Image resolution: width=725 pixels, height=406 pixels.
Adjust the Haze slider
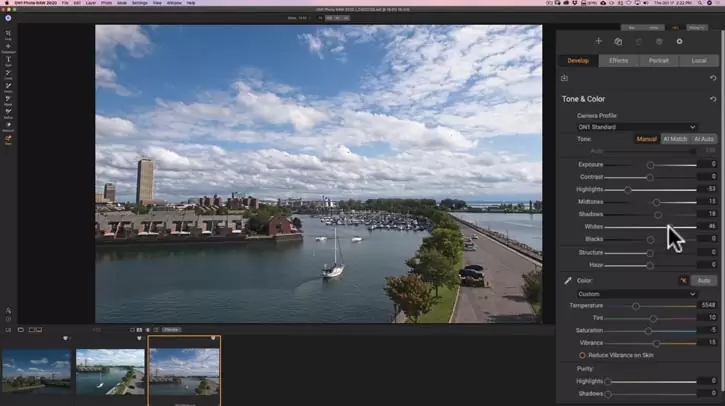point(650,266)
